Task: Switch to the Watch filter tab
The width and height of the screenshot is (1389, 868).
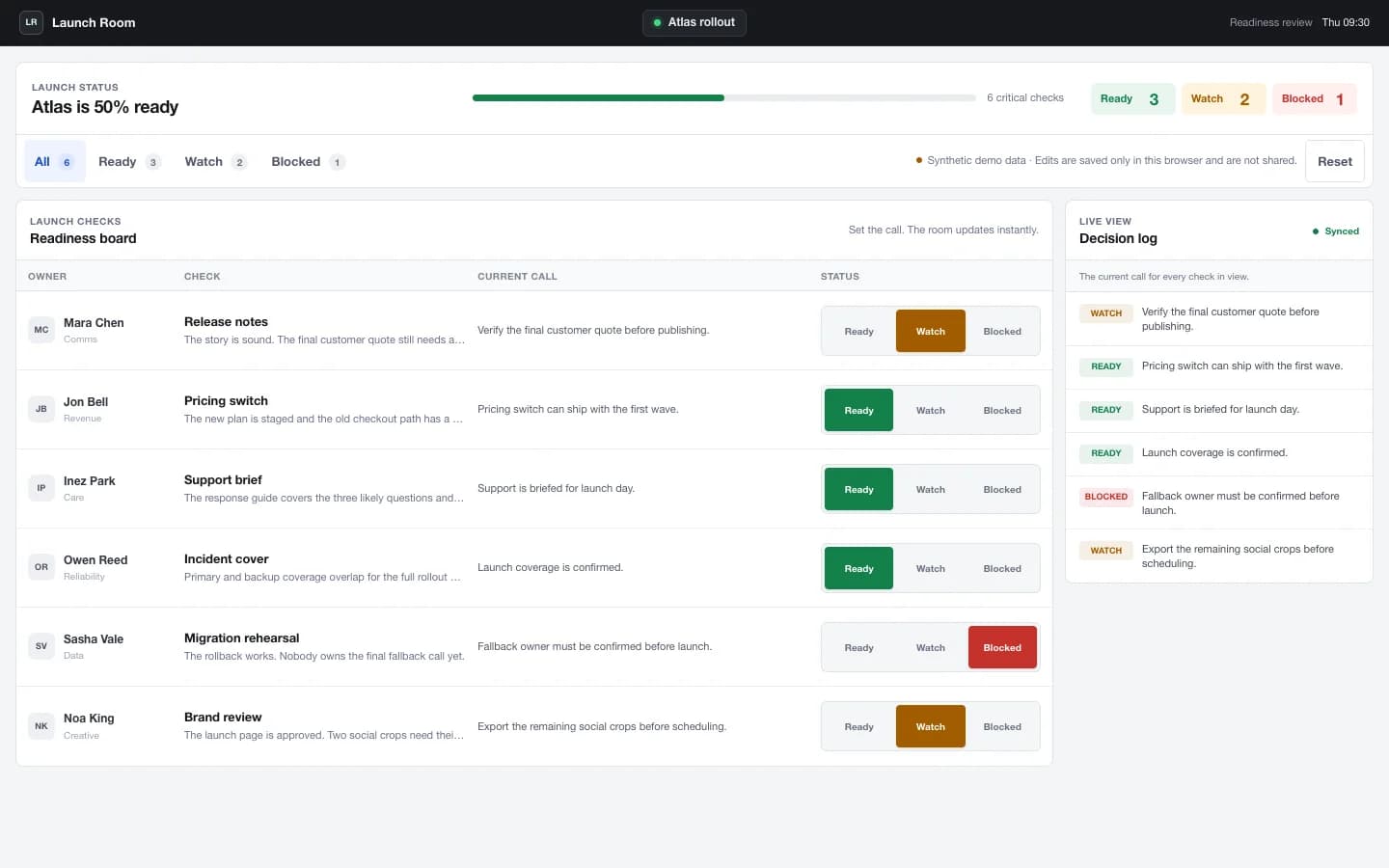Action: point(215,162)
